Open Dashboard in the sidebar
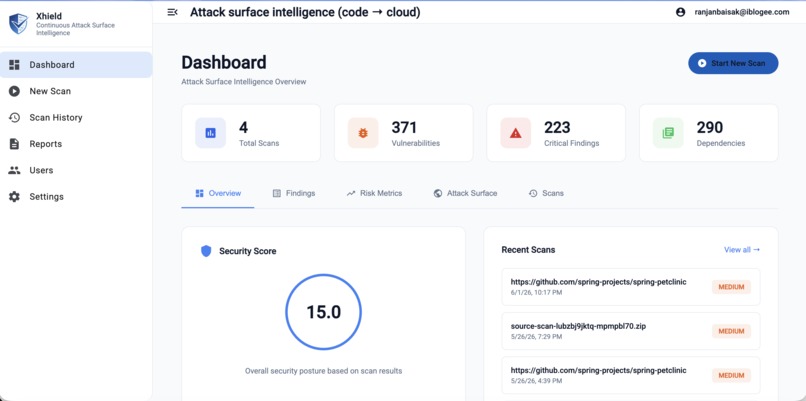This screenshot has height=401, width=806. coord(76,65)
